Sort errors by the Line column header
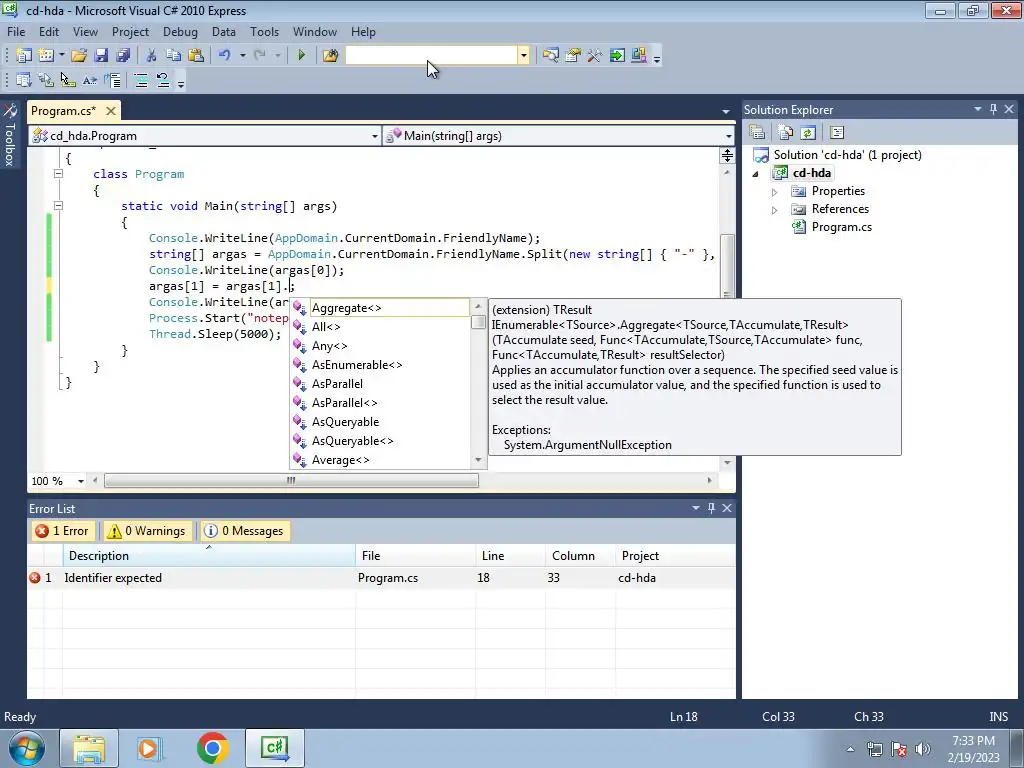 click(510, 556)
